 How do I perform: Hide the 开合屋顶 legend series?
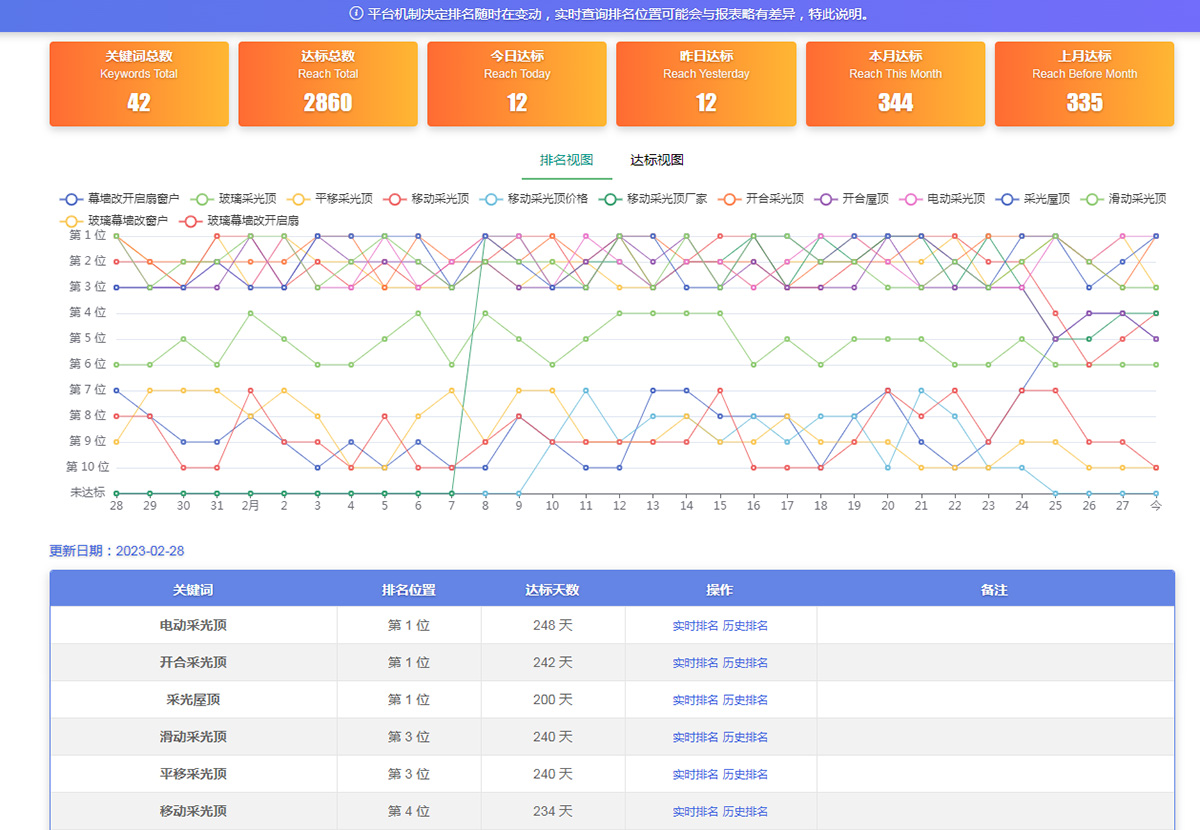[x=852, y=199]
